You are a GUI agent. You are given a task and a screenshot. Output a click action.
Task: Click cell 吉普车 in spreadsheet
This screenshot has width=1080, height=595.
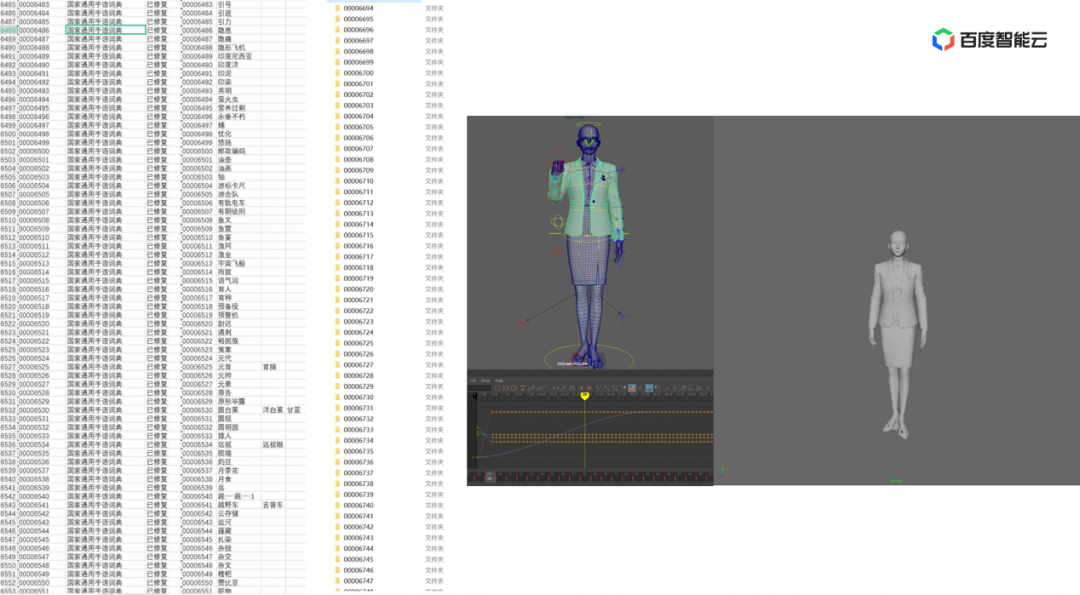(x=273, y=505)
